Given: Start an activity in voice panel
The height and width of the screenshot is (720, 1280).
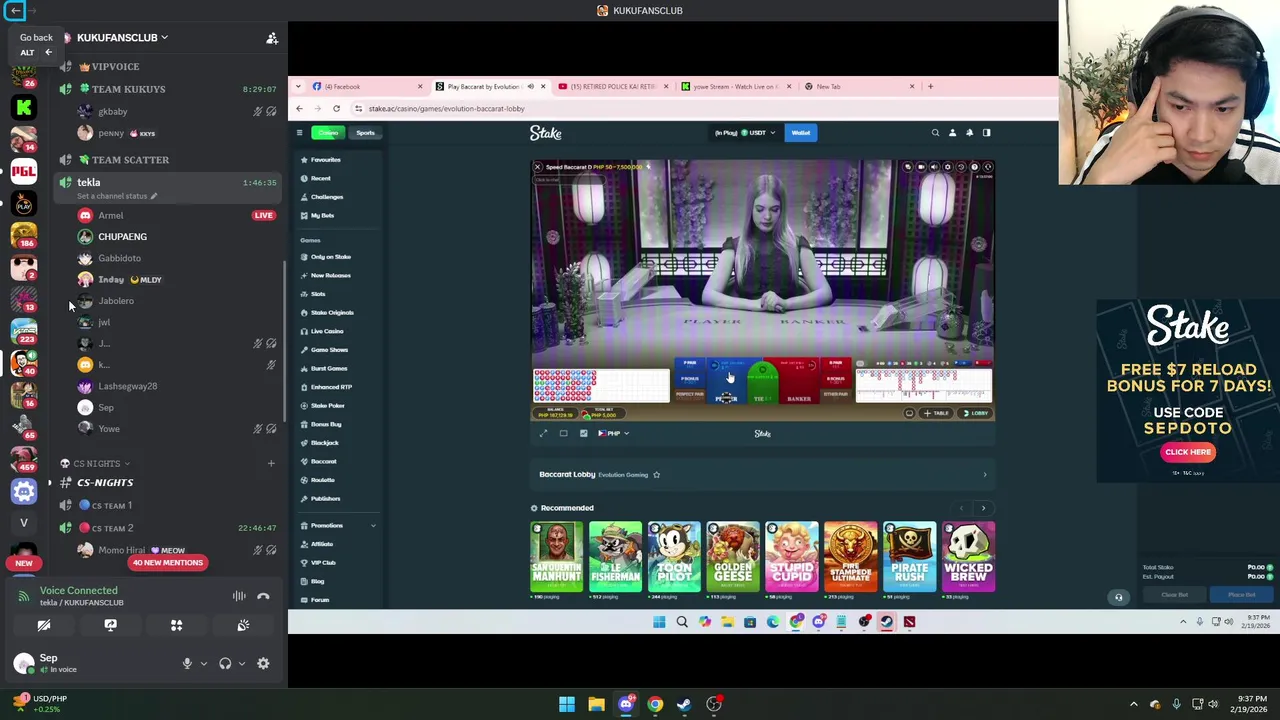Looking at the screenshot, I should (x=176, y=625).
